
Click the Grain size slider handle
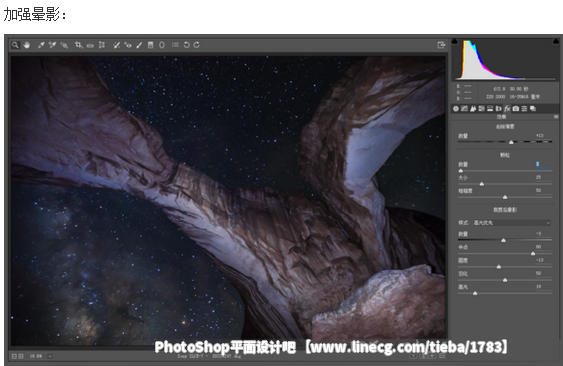[482, 184]
